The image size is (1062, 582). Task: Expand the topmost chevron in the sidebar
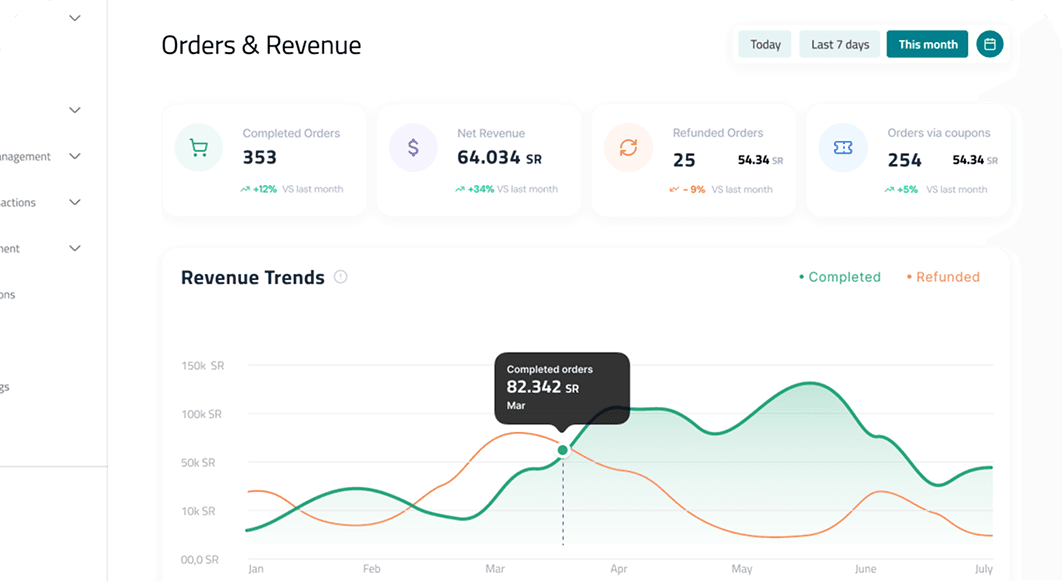pyautogui.click(x=74, y=17)
